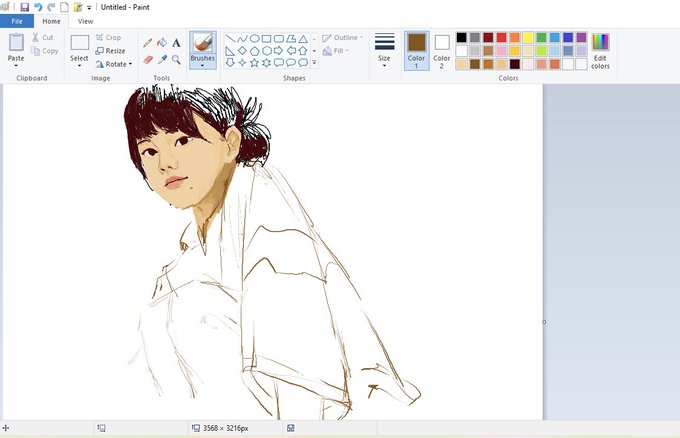Click the Paste clipboard icon
Screen dimensions: 680x438
(16, 42)
